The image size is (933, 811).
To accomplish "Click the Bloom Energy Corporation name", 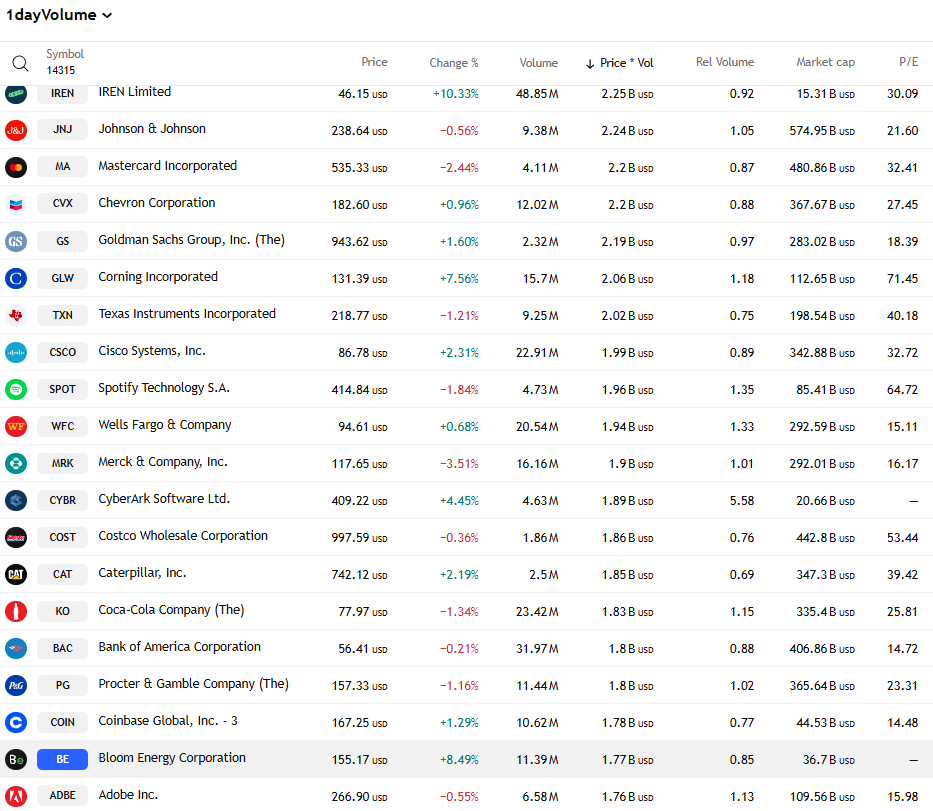I will pos(172,758).
